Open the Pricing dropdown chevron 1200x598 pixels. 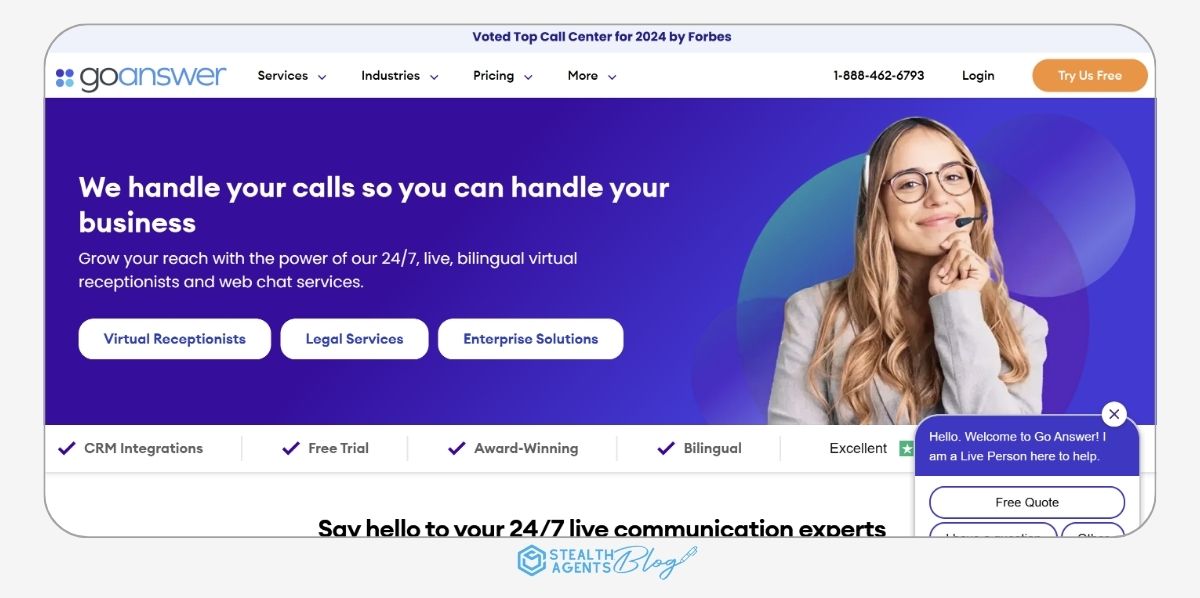[528, 77]
